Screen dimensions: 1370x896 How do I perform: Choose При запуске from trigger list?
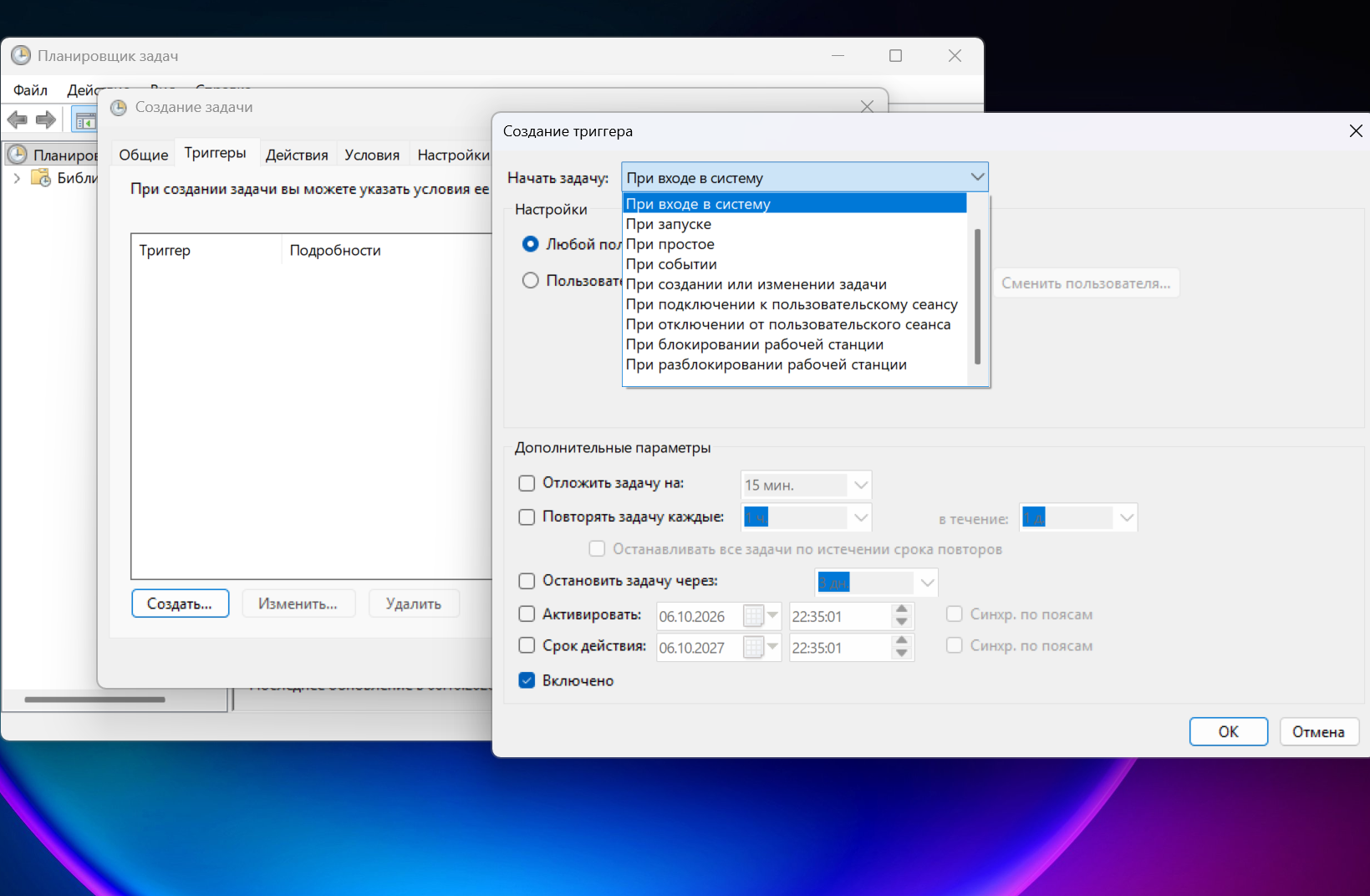click(x=795, y=224)
